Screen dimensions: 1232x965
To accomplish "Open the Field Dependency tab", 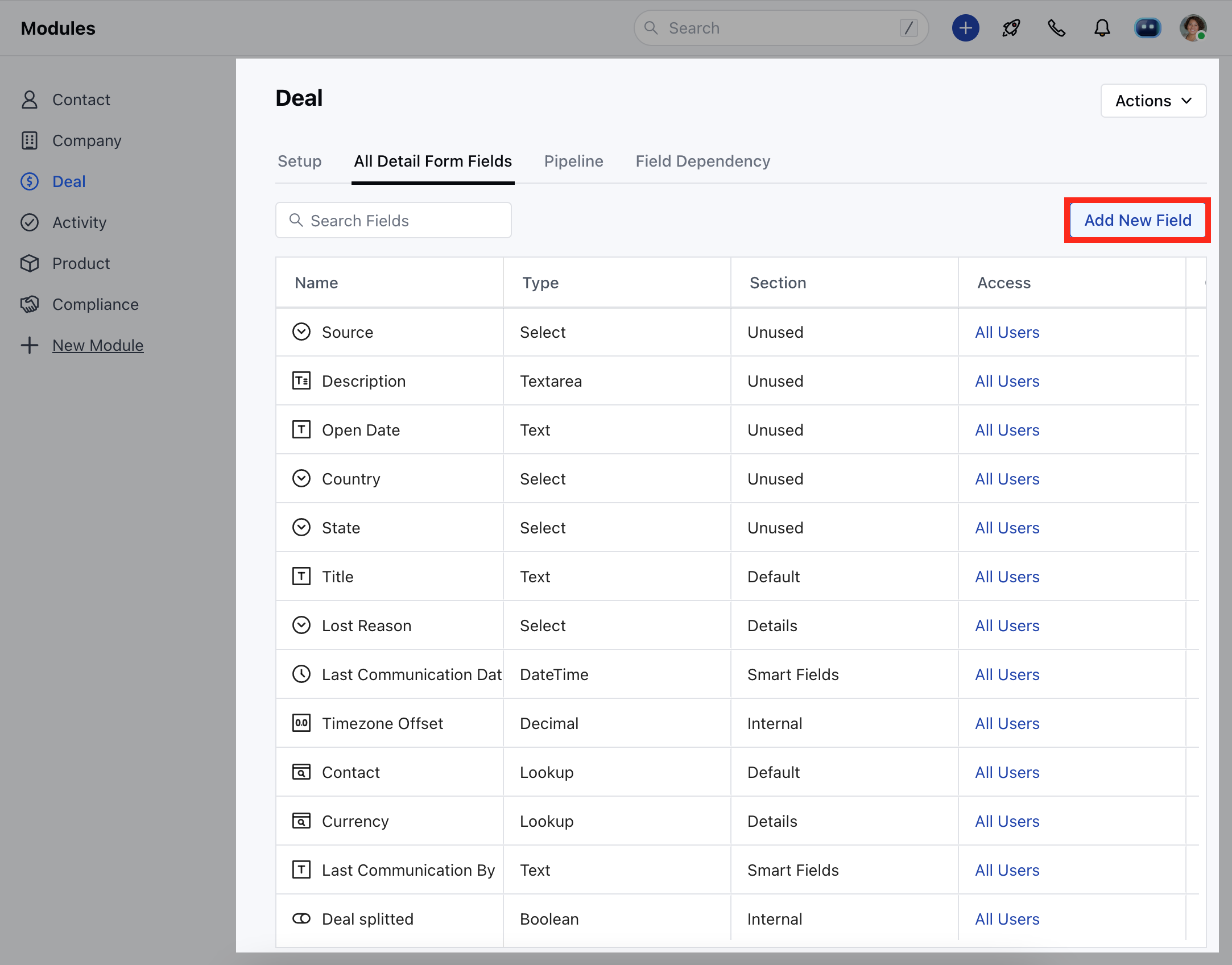I will coord(702,161).
